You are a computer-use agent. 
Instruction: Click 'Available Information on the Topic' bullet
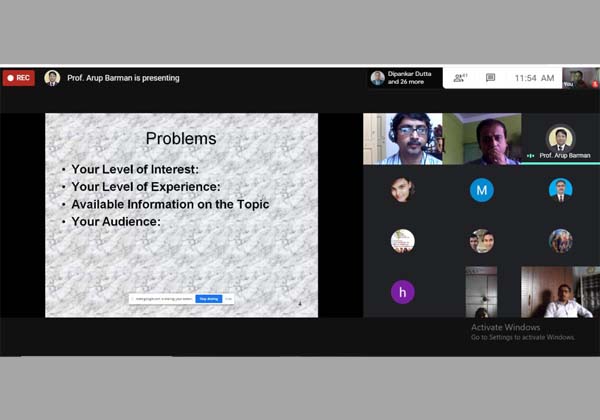[170, 204]
